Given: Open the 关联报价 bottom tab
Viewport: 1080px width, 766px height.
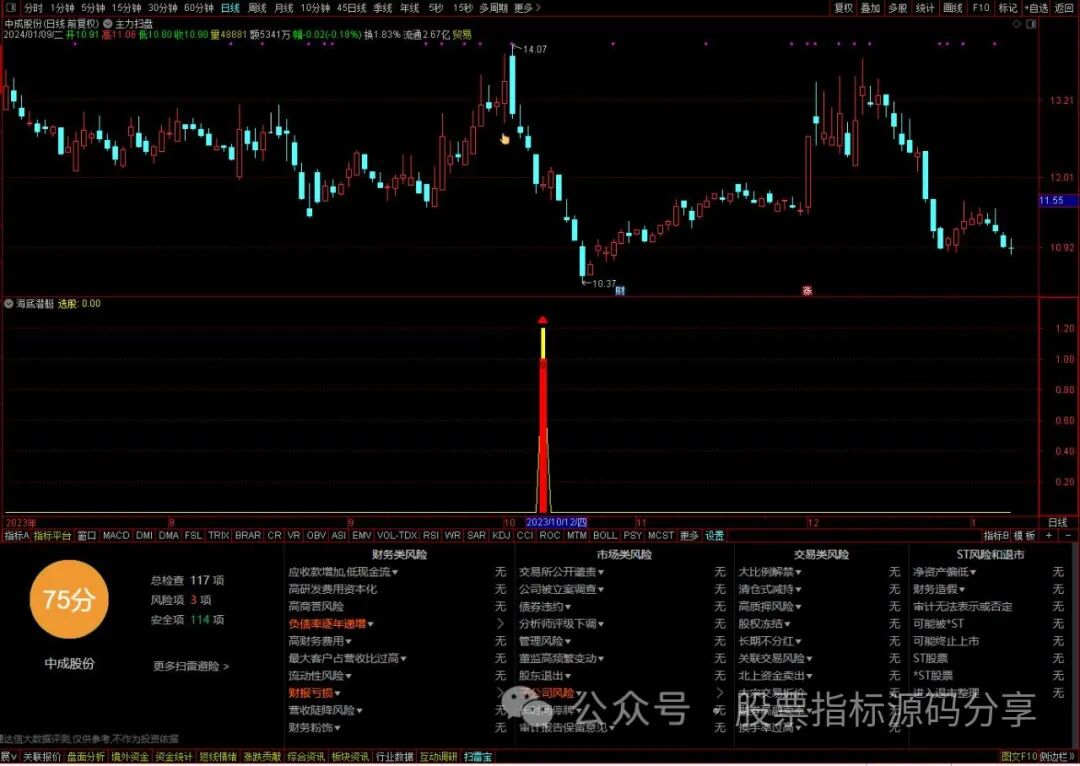Looking at the screenshot, I should pos(42,756).
